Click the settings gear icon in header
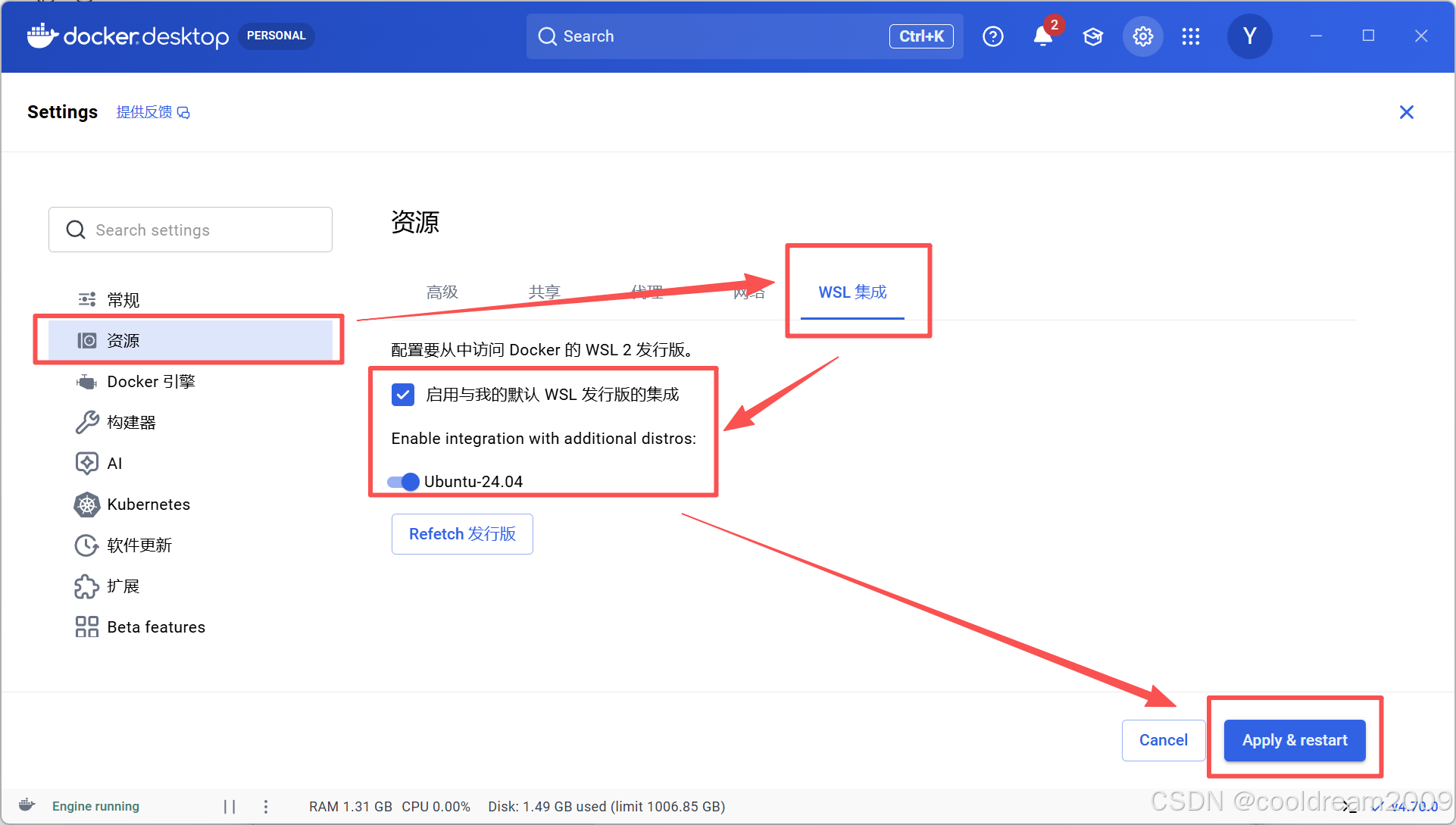Image resolution: width=1456 pixels, height=825 pixels. [1142, 36]
